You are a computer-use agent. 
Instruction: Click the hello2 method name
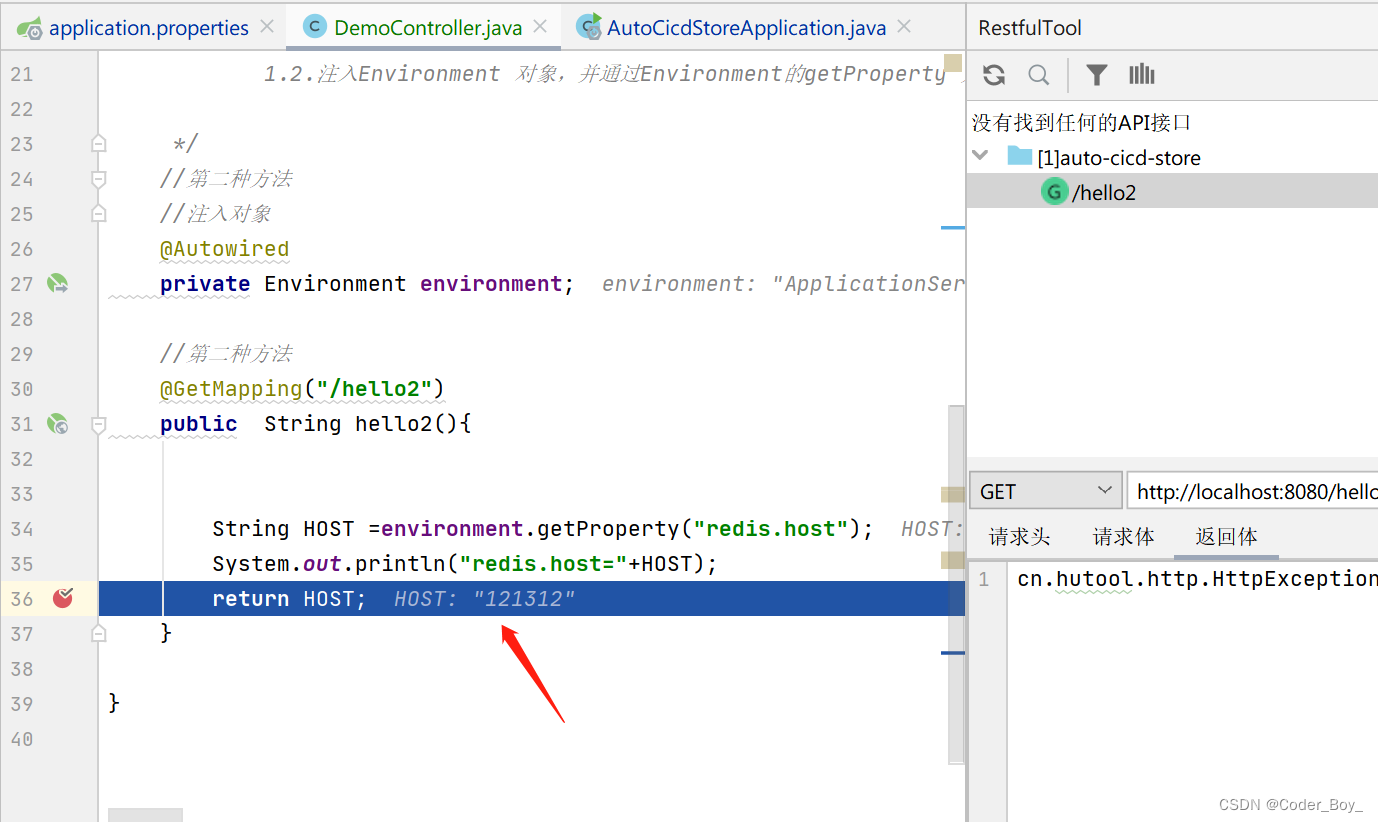[x=393, y=424]
